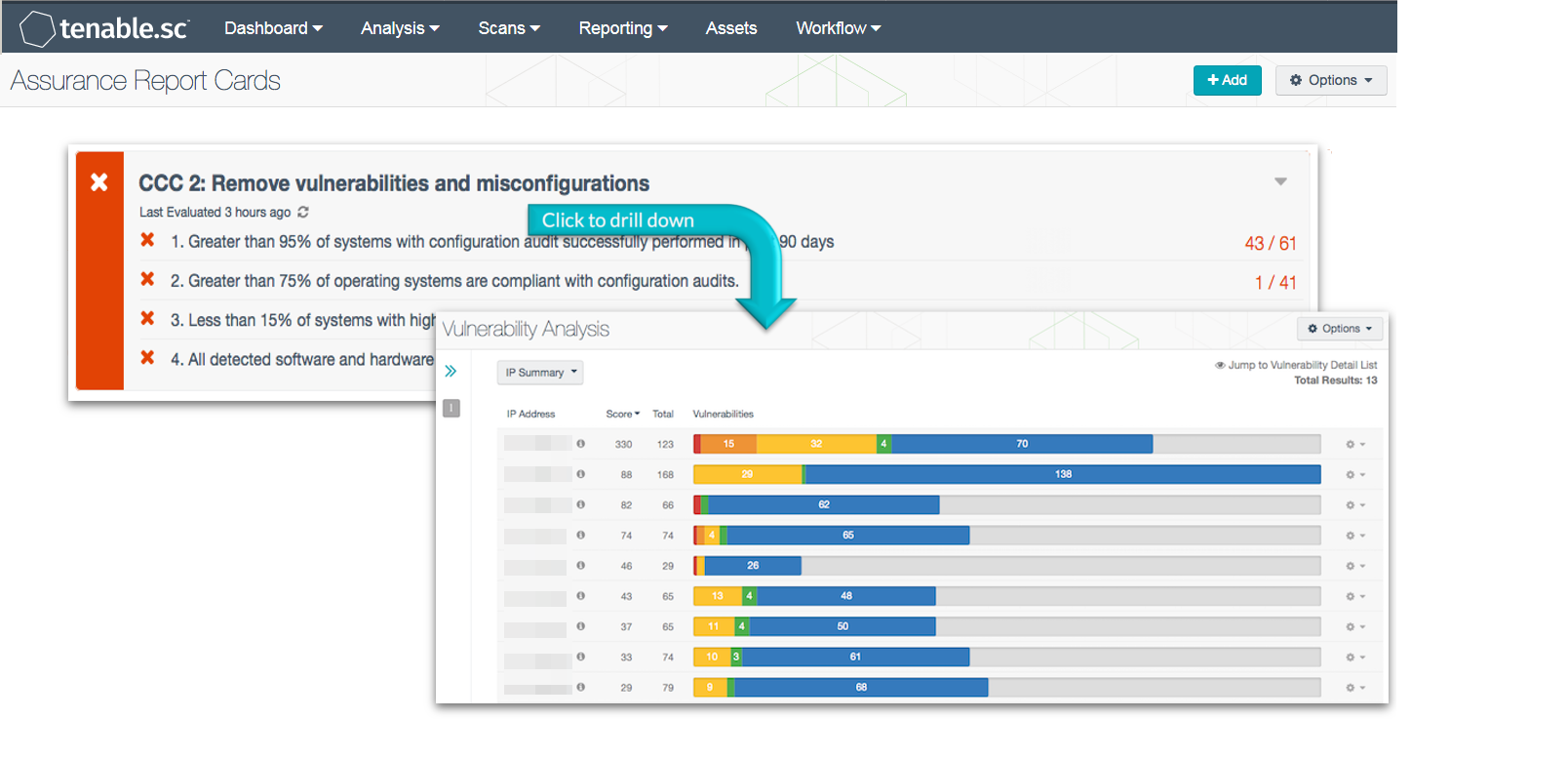
Task: Open gear menu for the score 82 row
Action: [x=1354, y=505]
